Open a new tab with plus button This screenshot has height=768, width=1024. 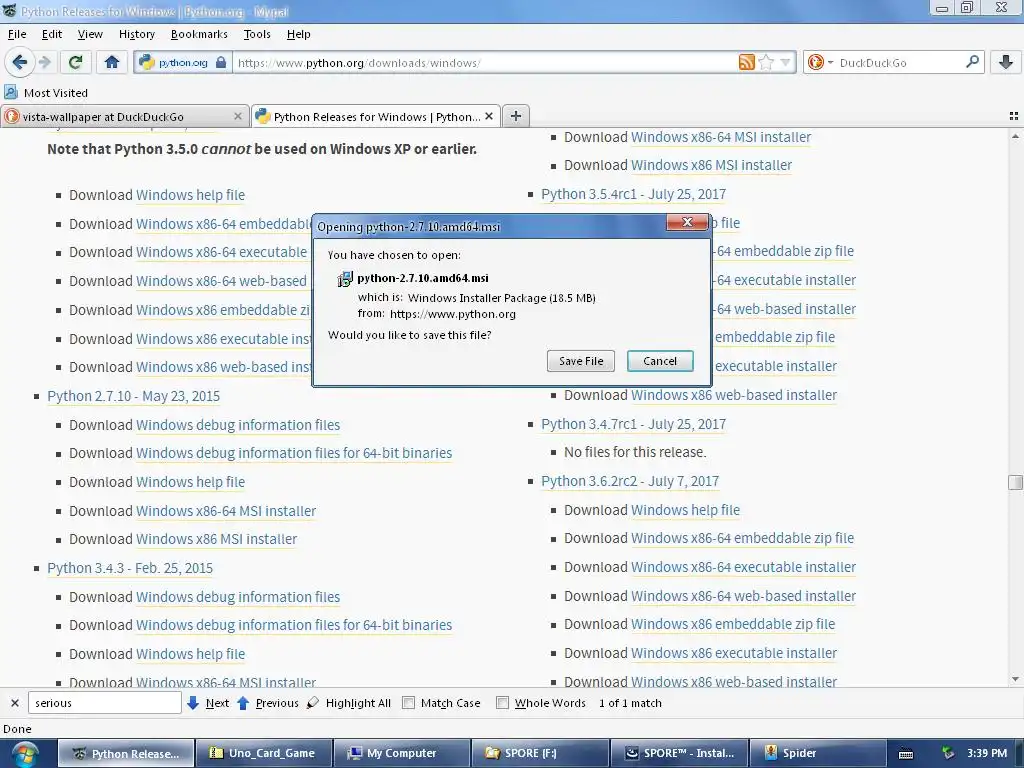point(516,116)
